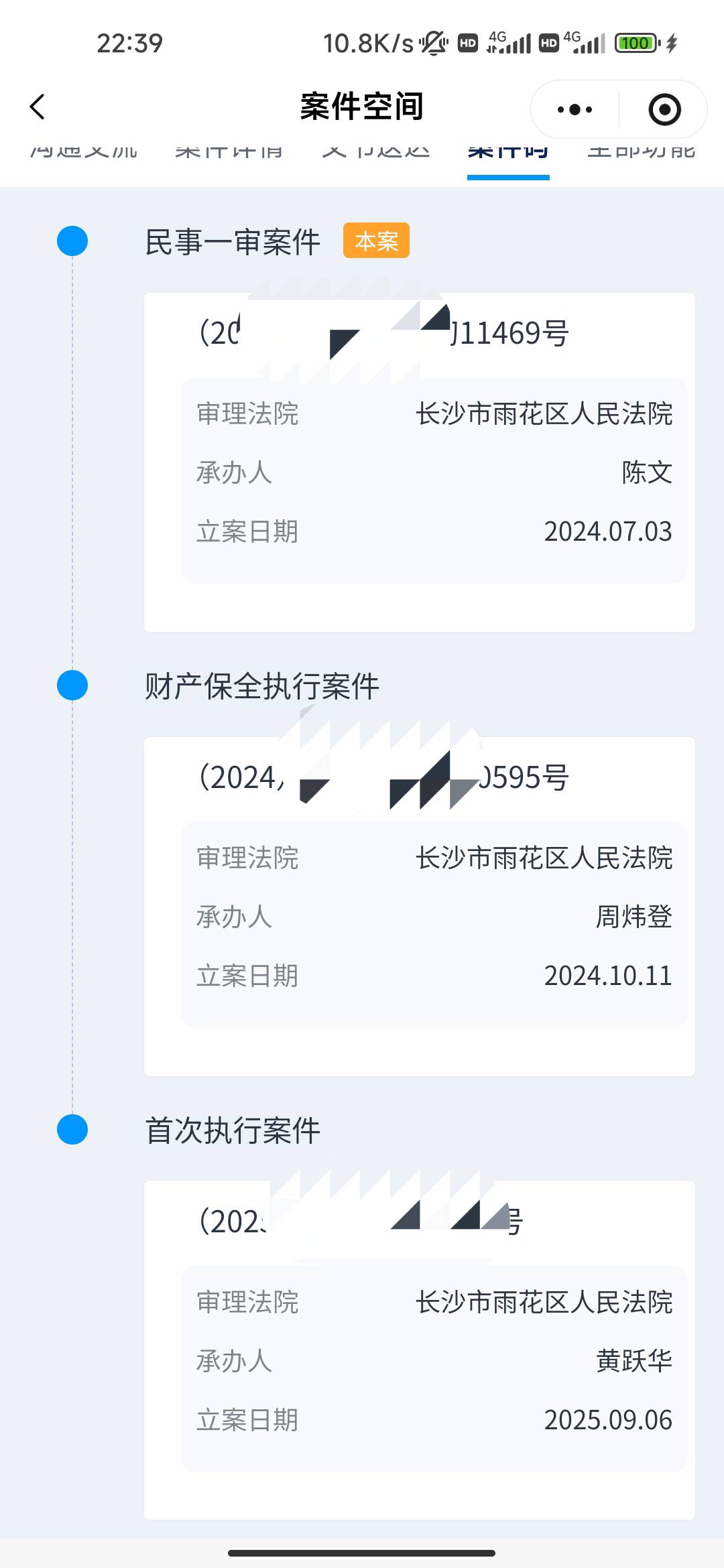724x1568 pixels.
Task: Click the 财产保全执行案件 heading
Action: coord(262,686)
